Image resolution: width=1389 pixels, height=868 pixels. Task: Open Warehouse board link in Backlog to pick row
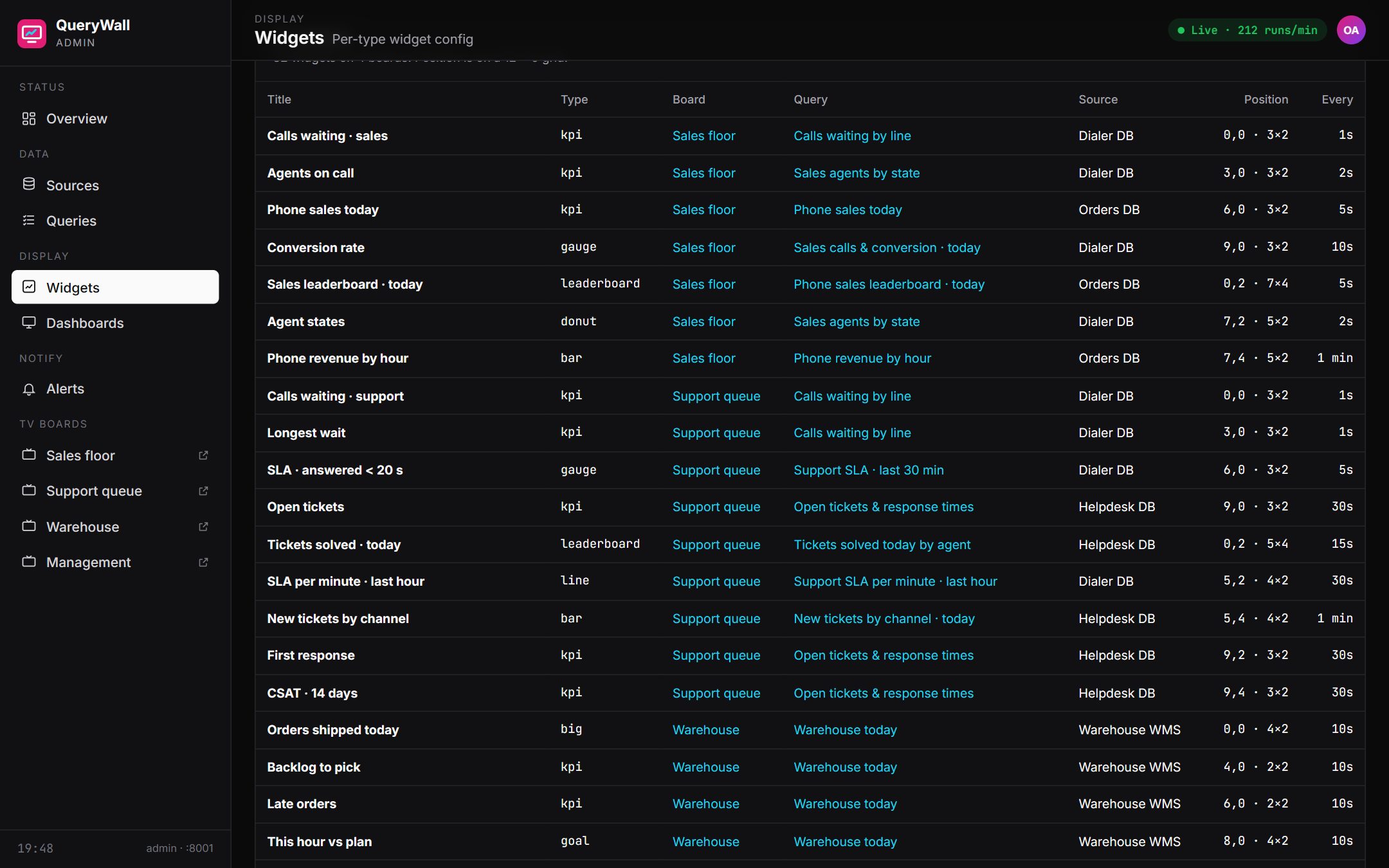click(705, 767)
